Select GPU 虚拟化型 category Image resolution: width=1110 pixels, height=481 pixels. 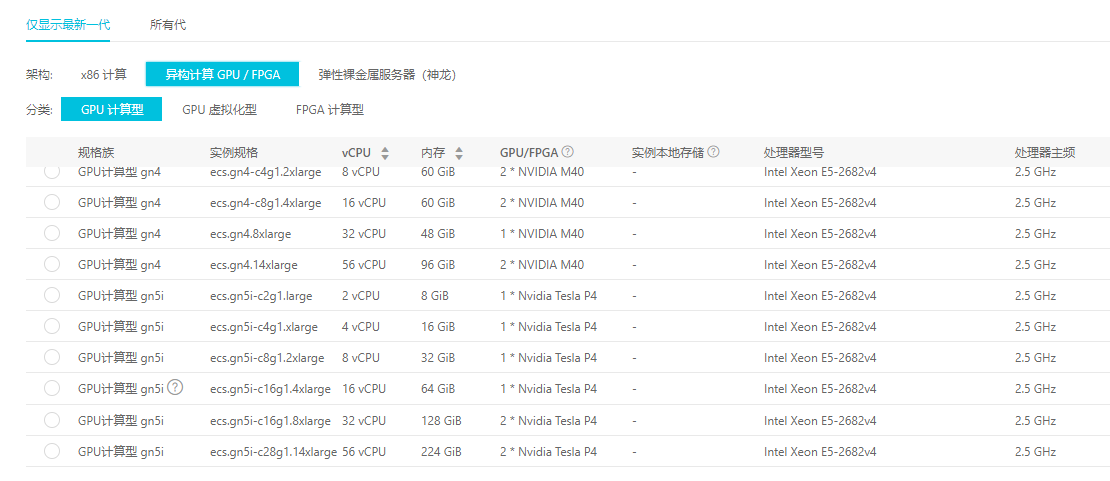pos(219,109)
